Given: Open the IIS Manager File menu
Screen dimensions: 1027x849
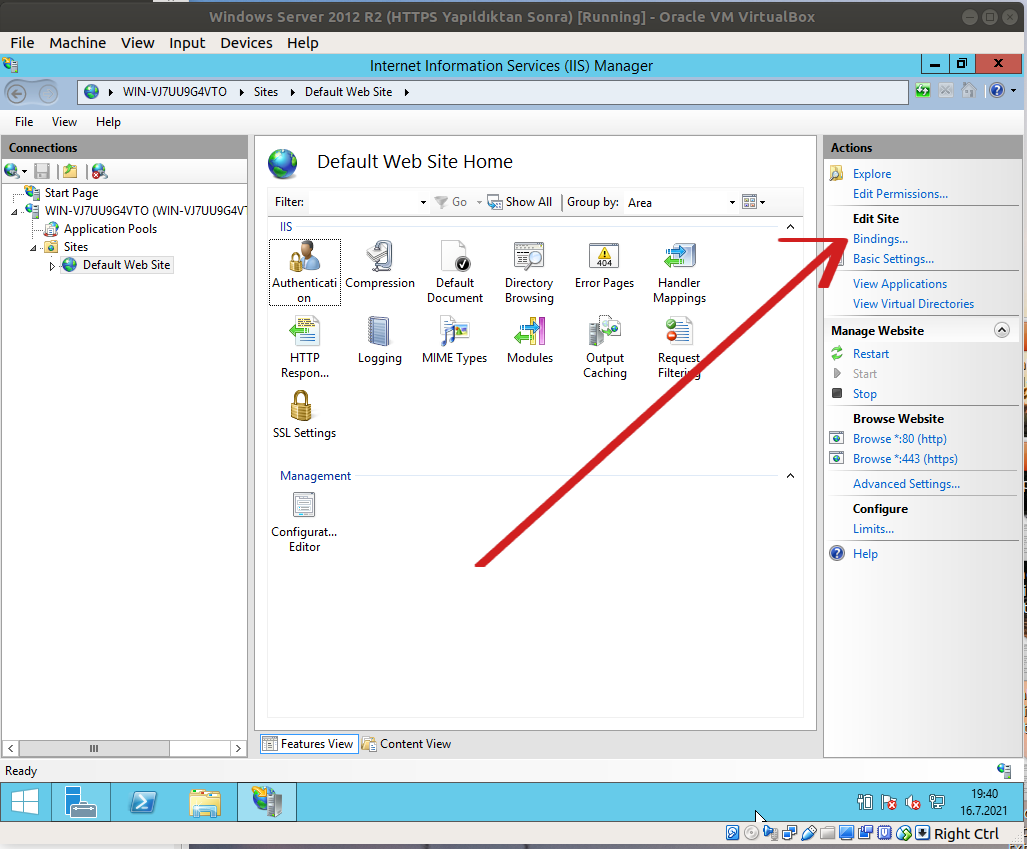Looking at the screenshot, I should pyautogui.click(x=24, y=122).
